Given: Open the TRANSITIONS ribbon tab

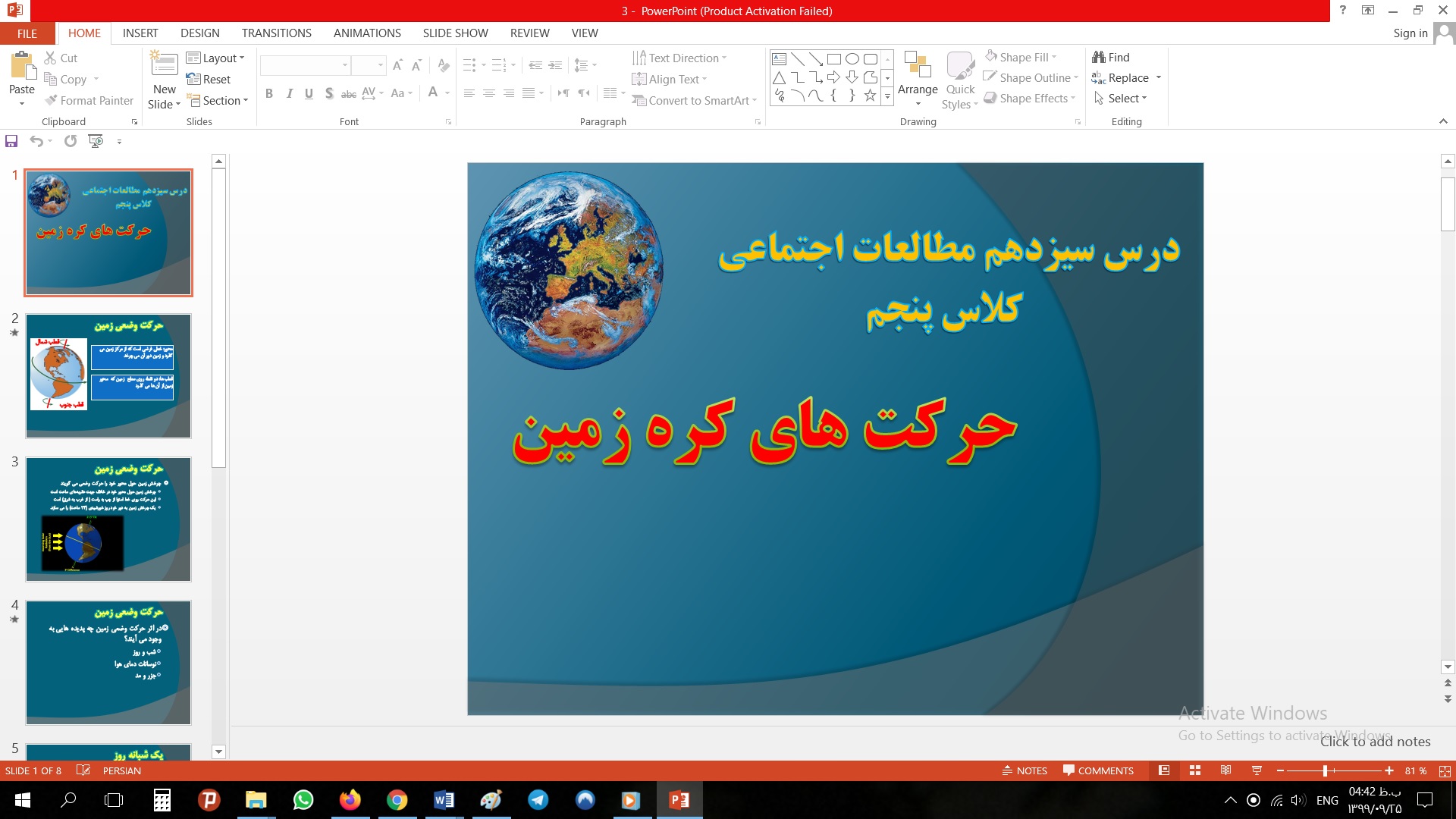Looking at the screenshot, I should 276,33.
